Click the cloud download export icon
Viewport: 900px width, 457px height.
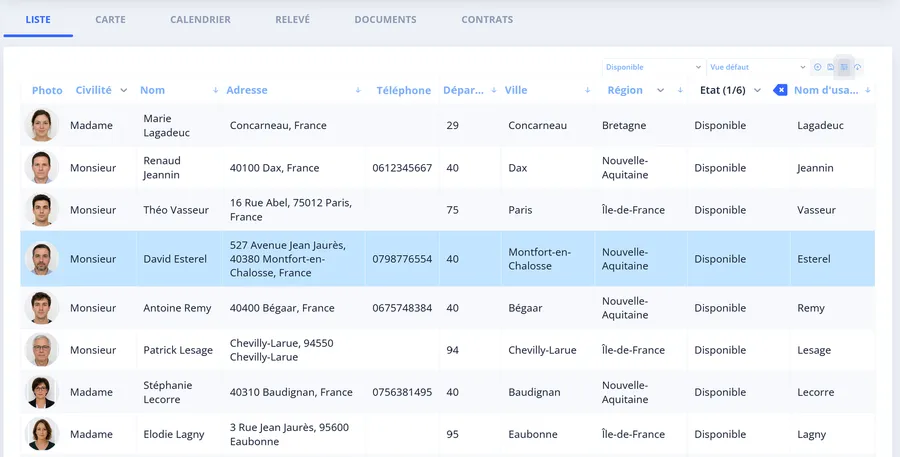pos(858,67)
